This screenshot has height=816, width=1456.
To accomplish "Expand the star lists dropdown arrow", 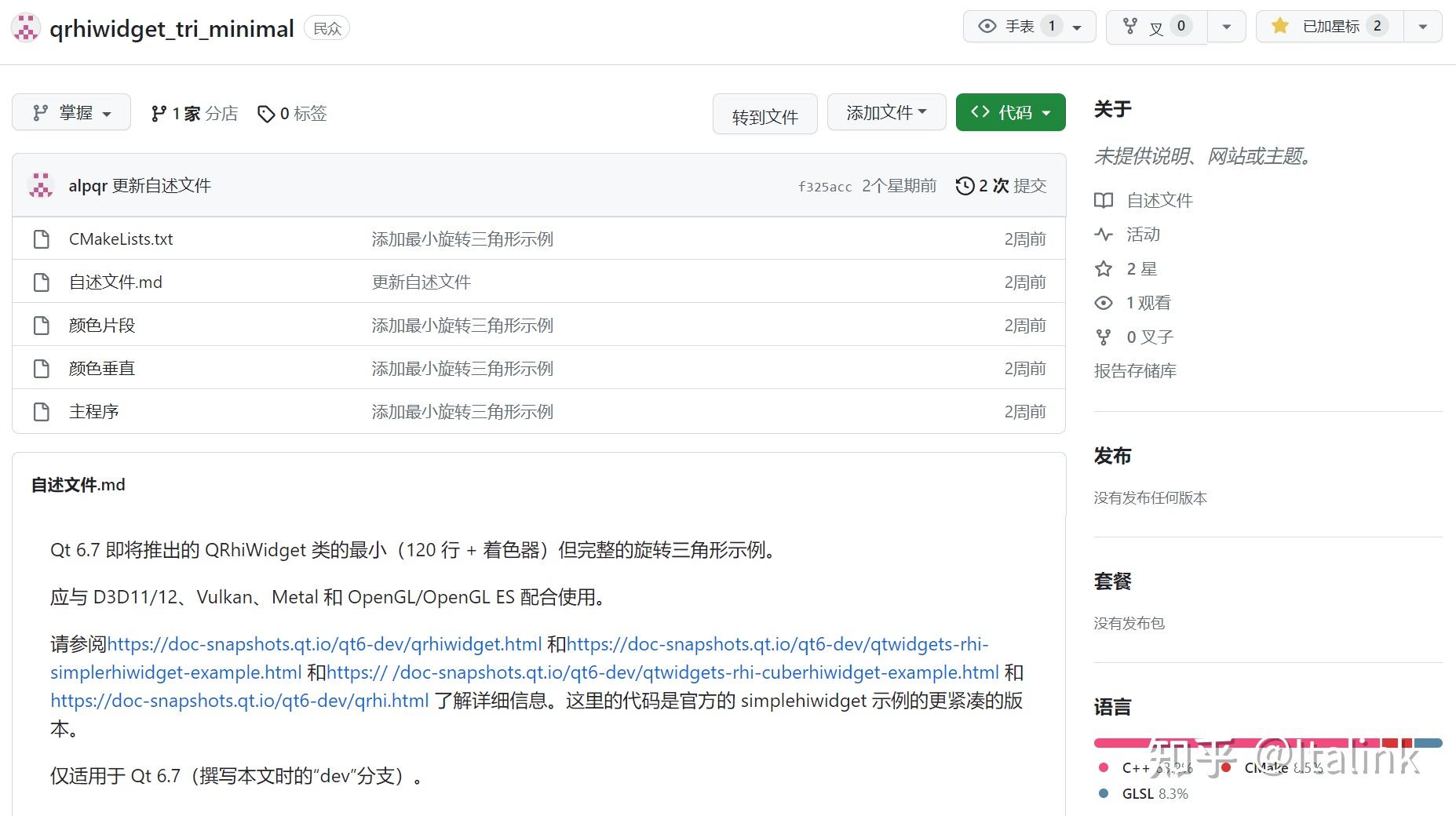I will [x=1423, y=27].
